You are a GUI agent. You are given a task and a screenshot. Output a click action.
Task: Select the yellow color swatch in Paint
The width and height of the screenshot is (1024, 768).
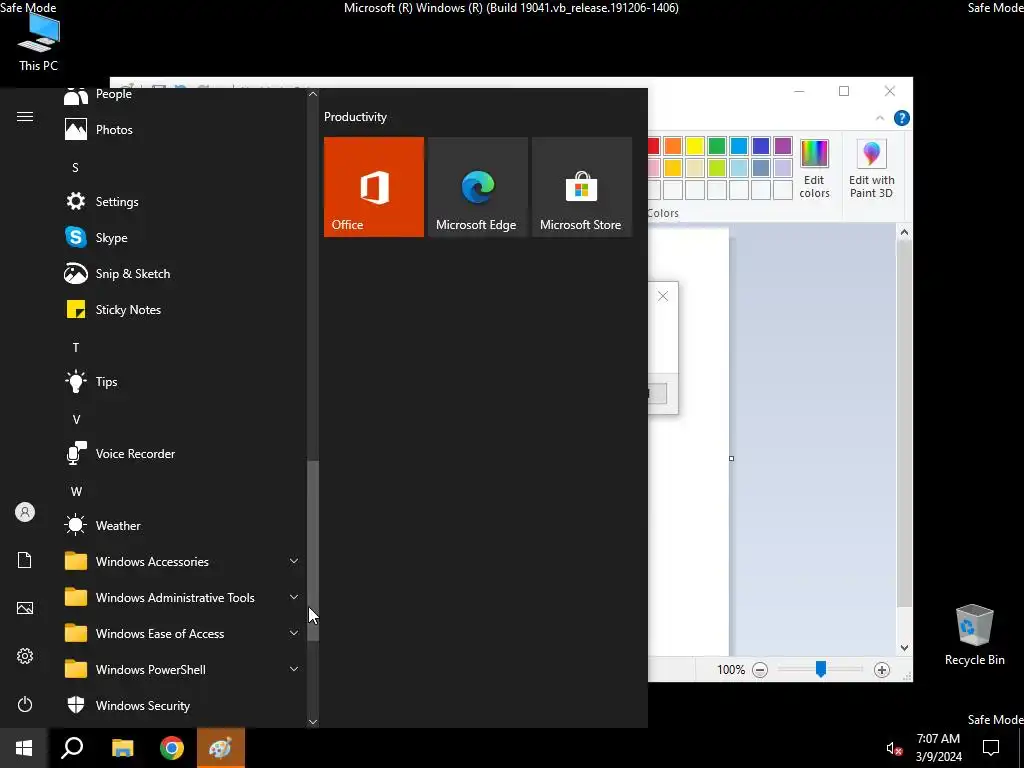click(x=695, y=146)
